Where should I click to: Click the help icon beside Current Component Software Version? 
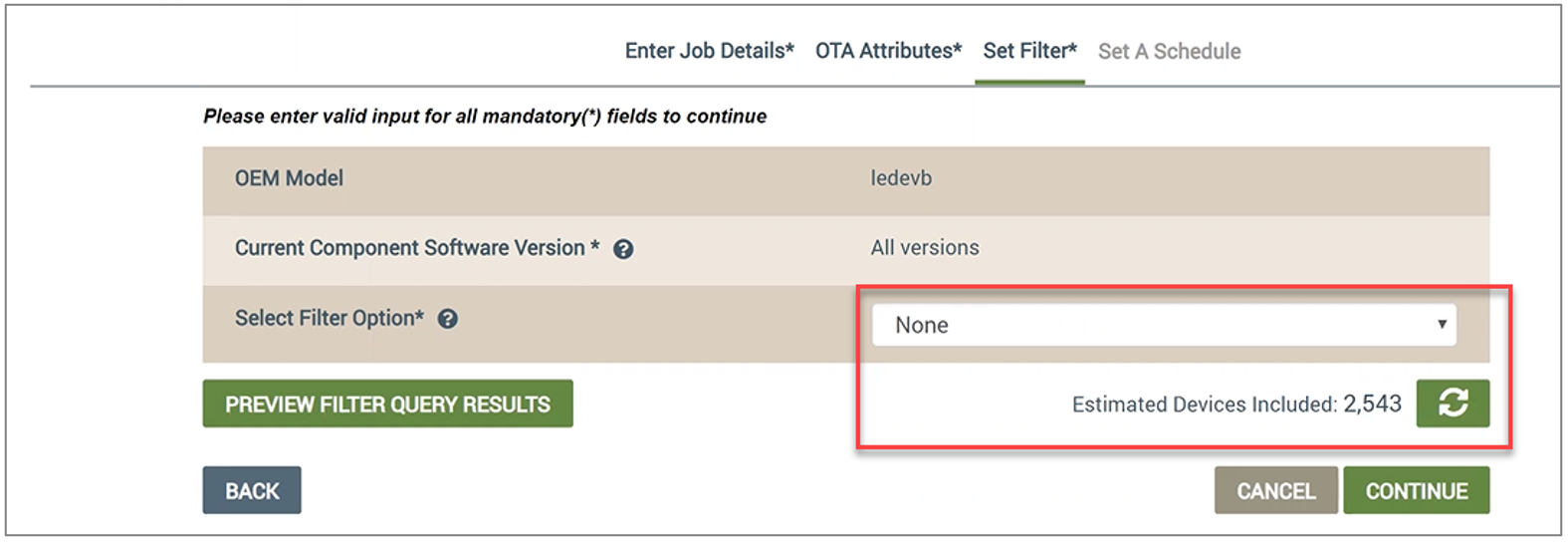[623, 249]
